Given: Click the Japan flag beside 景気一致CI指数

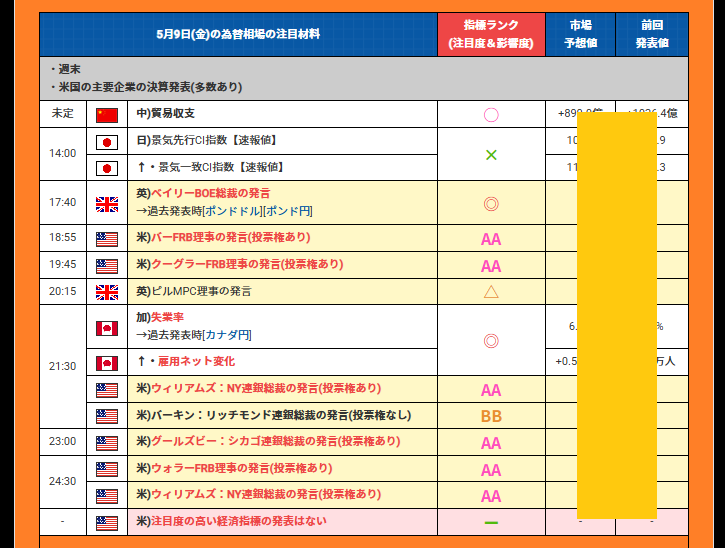Looking at the screenshot, I should (107, 168).
